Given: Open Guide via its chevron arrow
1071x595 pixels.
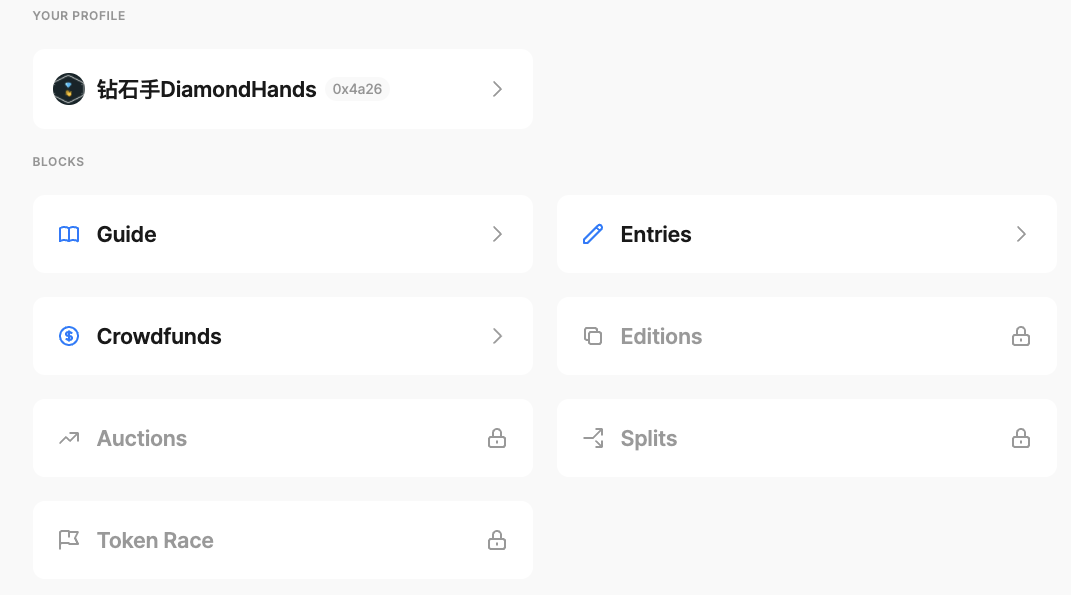Looking at the screenshot, I should pos(497,234).
